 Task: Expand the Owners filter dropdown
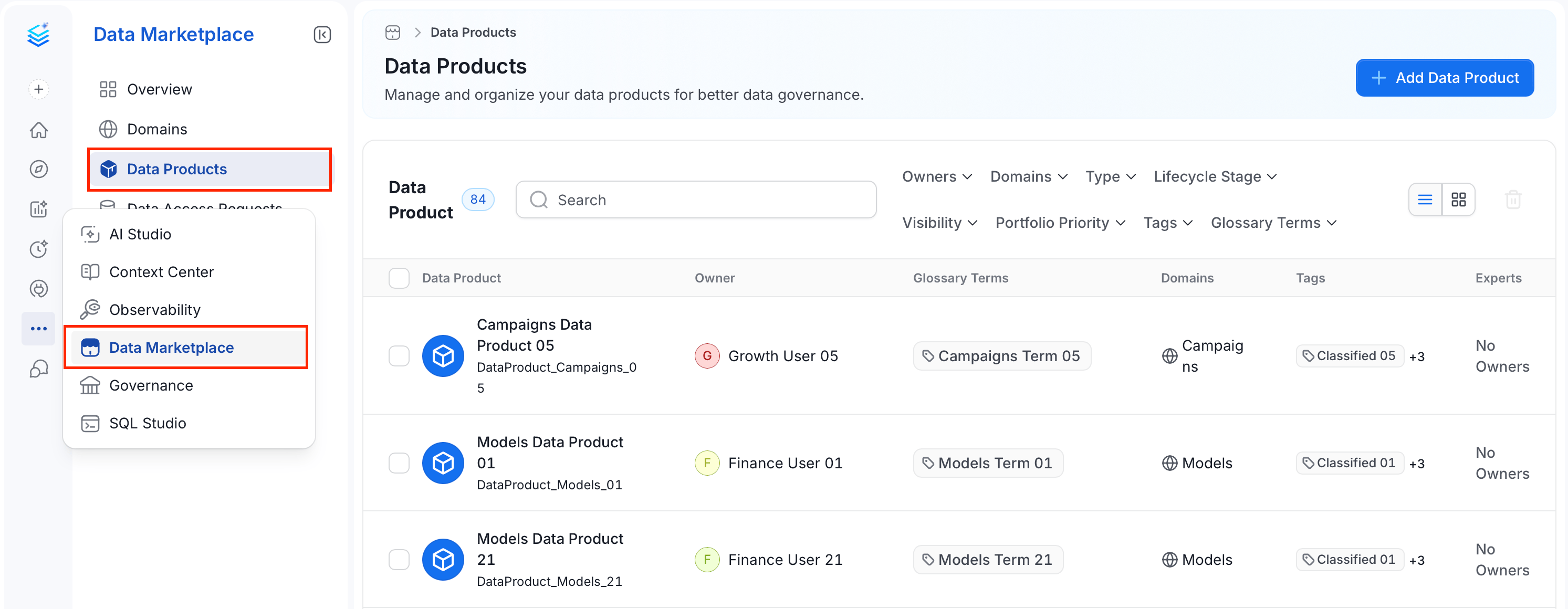pos(937,176)
